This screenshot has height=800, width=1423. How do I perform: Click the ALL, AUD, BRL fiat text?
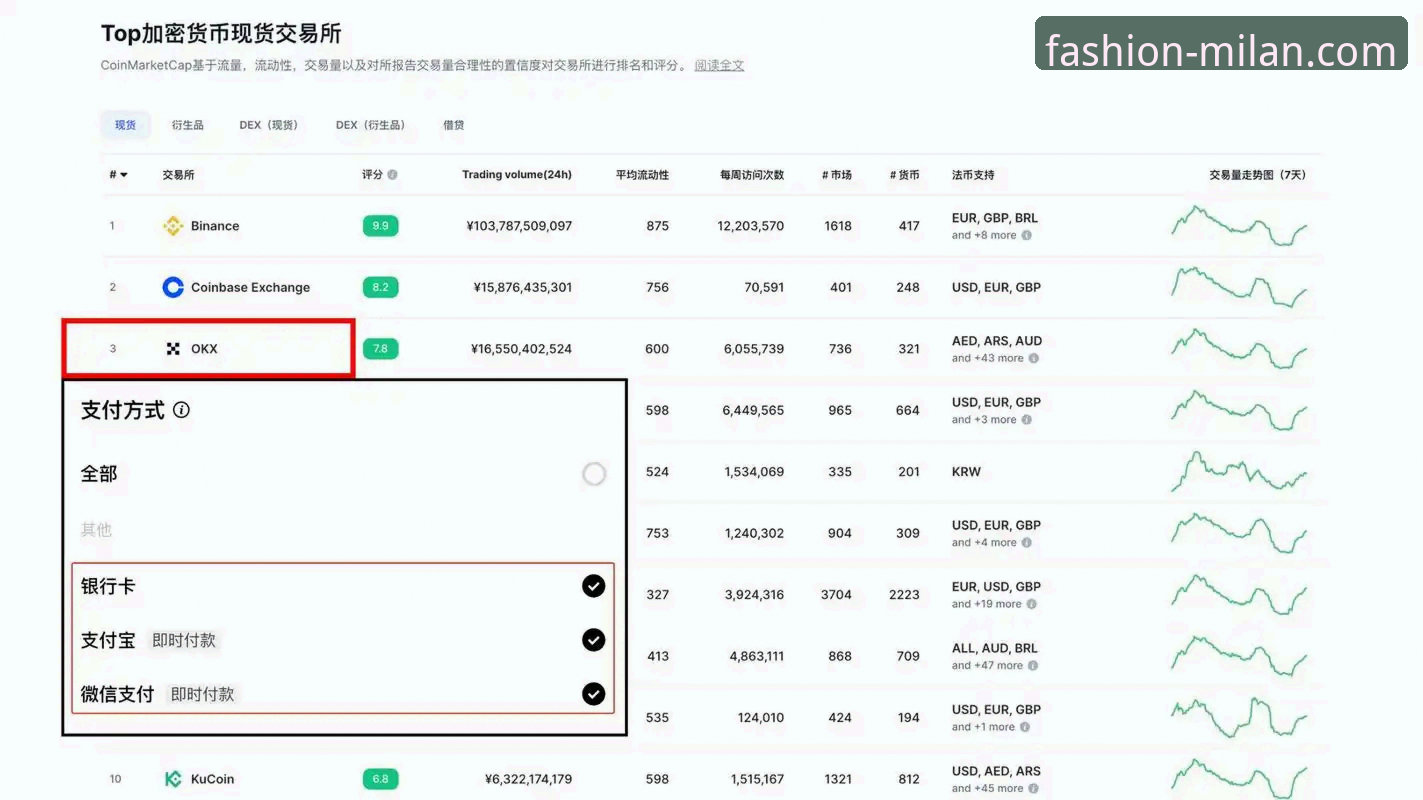pyautogui.click(x=995, y=648)
